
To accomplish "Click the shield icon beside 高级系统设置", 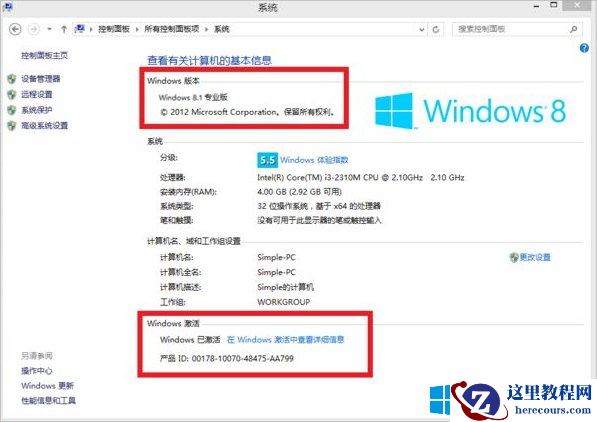I will (x=12, y=126).
